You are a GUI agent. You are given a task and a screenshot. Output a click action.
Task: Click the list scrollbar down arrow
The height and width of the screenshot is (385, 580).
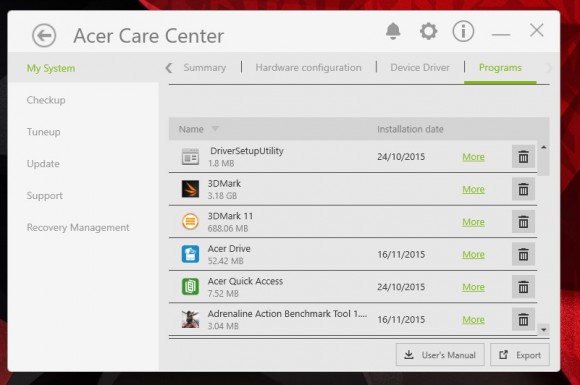point(544,329)
